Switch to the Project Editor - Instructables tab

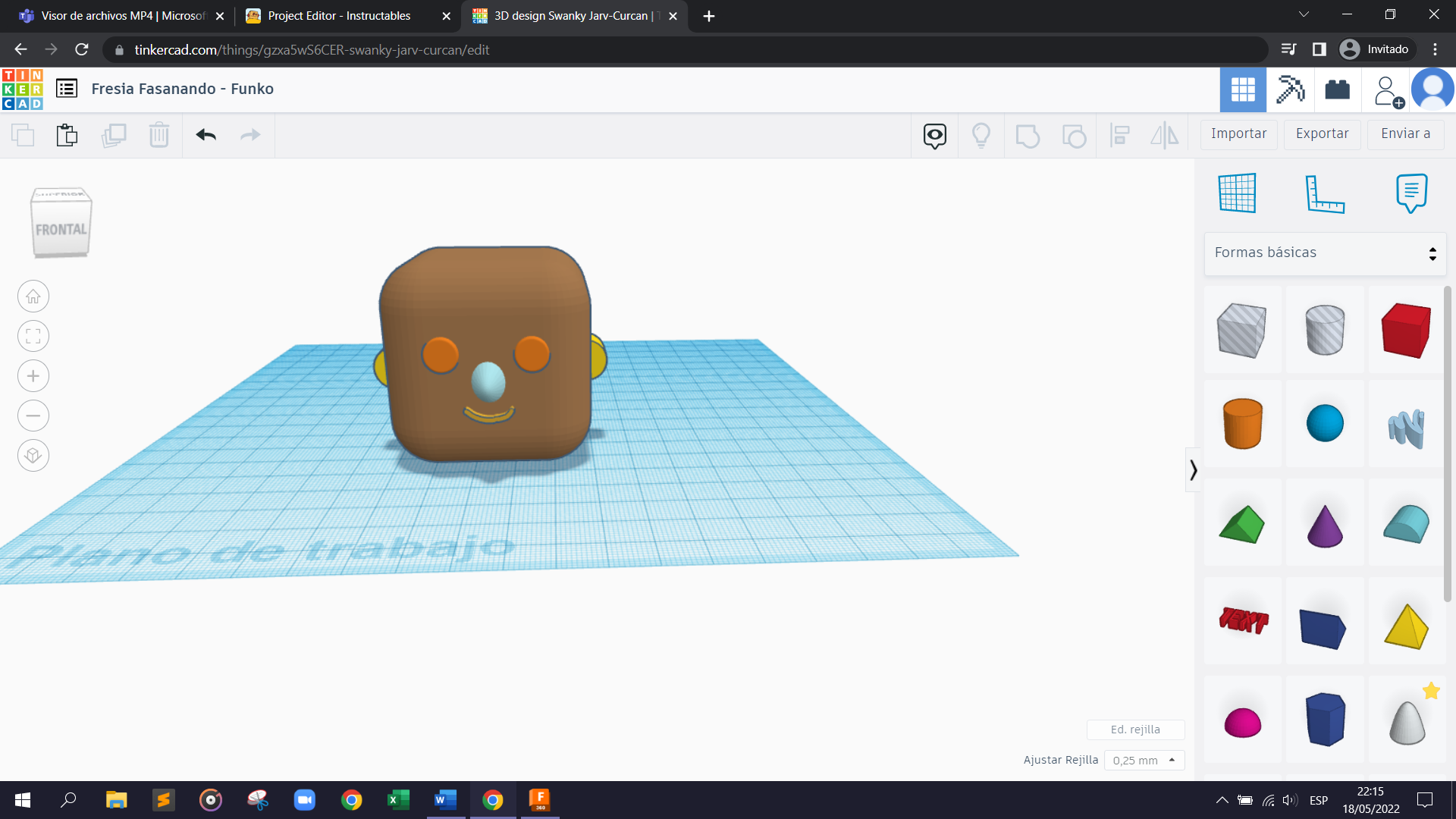(x=339, y=16)
